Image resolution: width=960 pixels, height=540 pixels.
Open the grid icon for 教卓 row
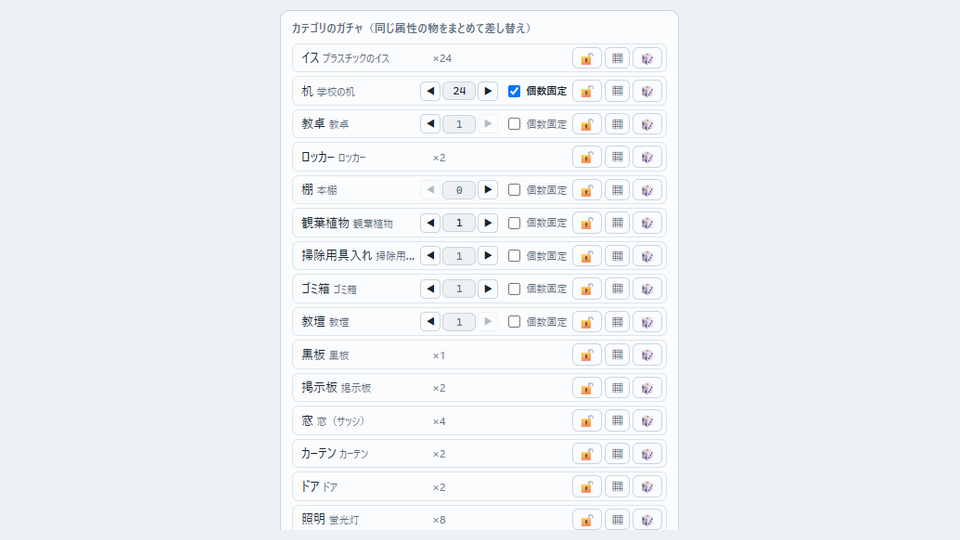[617, 124]
